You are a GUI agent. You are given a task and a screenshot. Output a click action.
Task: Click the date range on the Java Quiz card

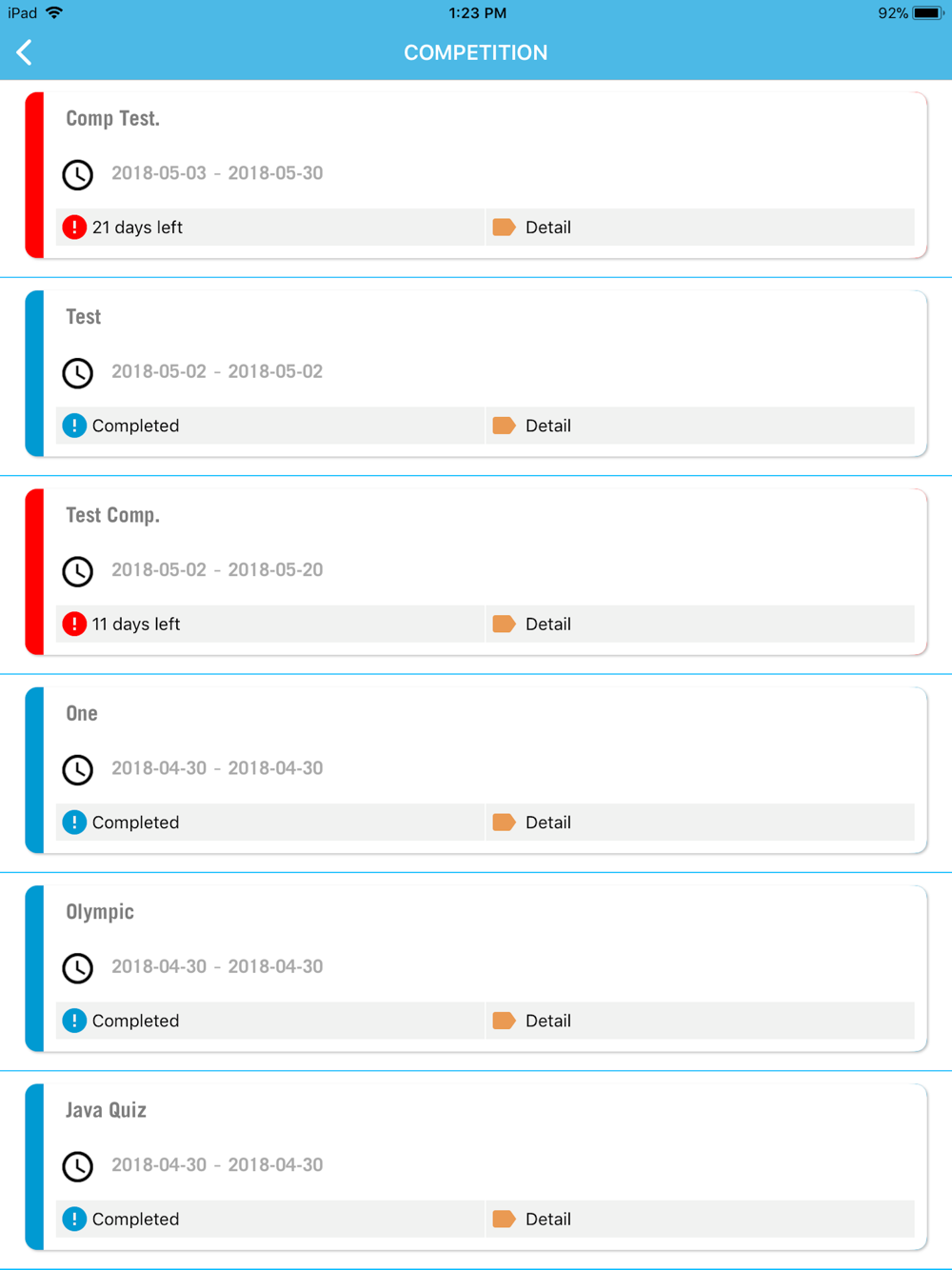coord(217,1164)
